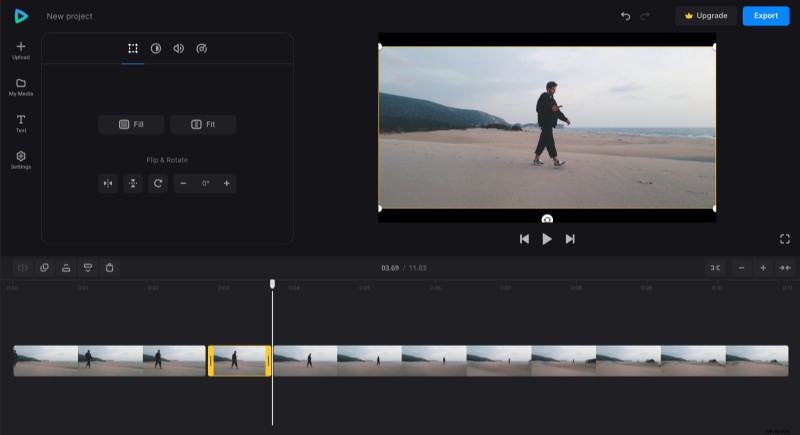
Task: Duplicate the selected clip
Action: 44,268
